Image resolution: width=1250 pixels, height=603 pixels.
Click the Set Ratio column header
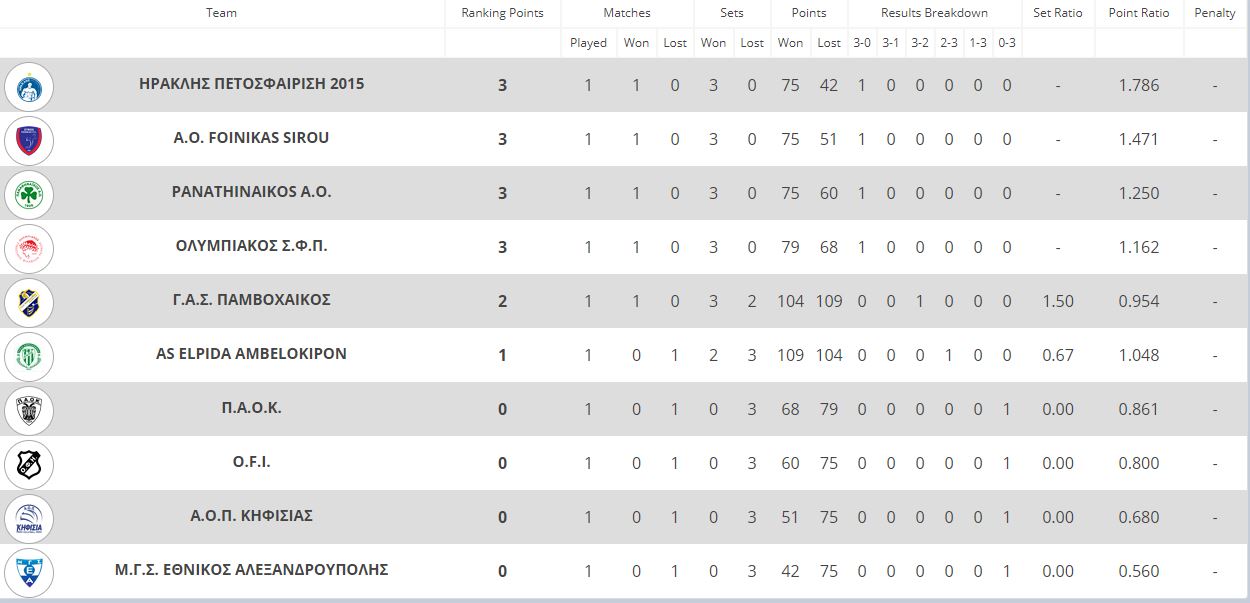[x=1058, y=13]
